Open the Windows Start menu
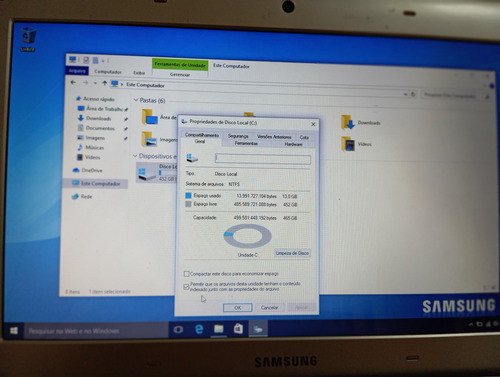500x377 pixels. (x=14, y=331)
